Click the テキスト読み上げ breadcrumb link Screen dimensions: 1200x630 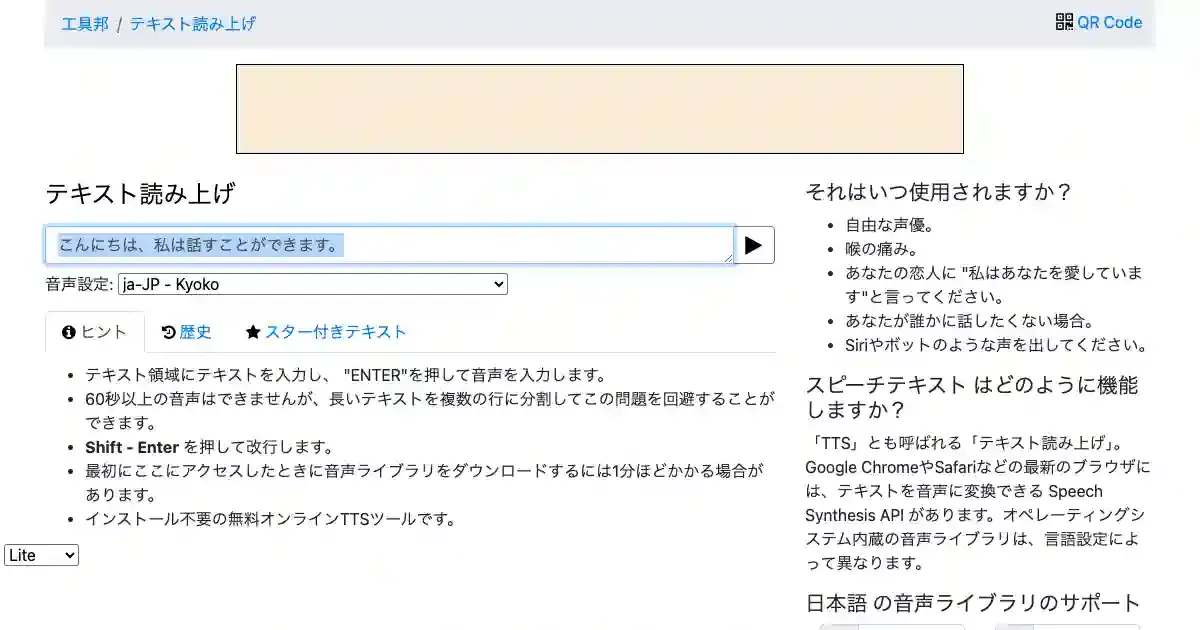(x=193, y=23)
